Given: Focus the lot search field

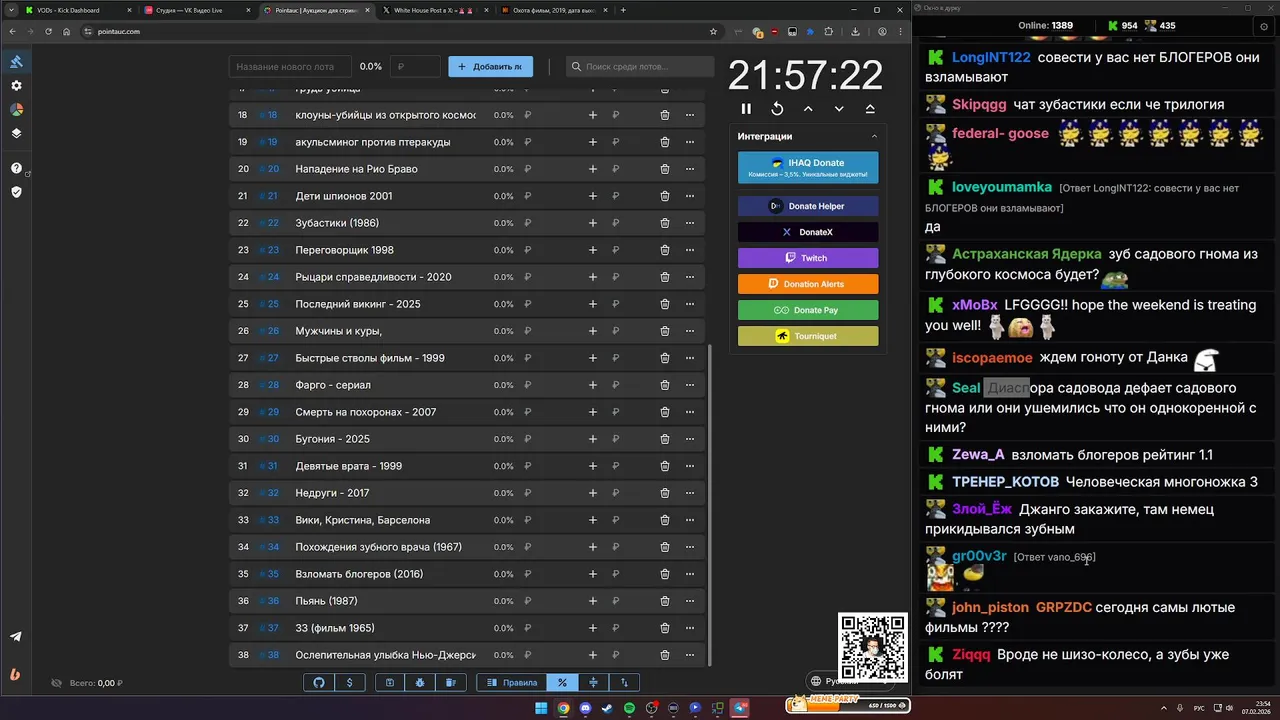Looking at the screenshot, I should tap(640, 66).
